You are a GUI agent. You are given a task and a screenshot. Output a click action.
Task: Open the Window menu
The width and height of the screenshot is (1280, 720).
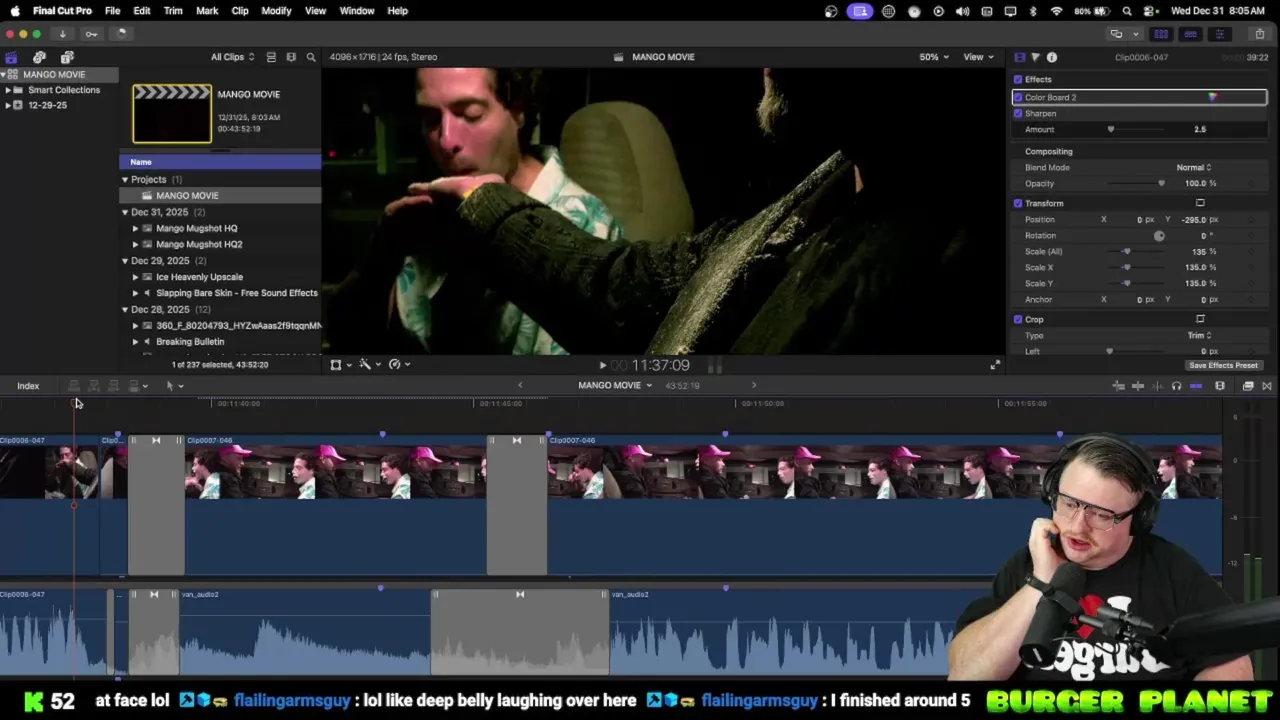pyautogui.click(x=357, y=11)
